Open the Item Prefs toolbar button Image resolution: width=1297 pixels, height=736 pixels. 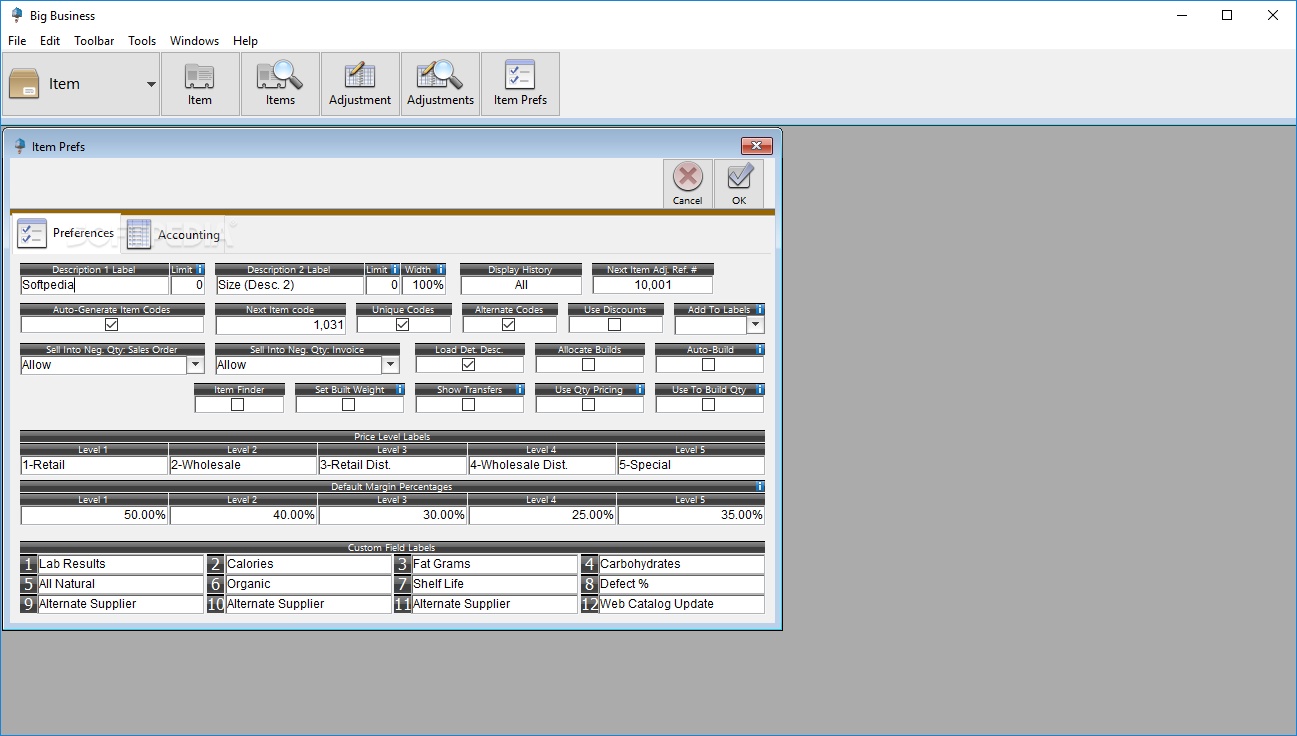(x=520, y=84)
